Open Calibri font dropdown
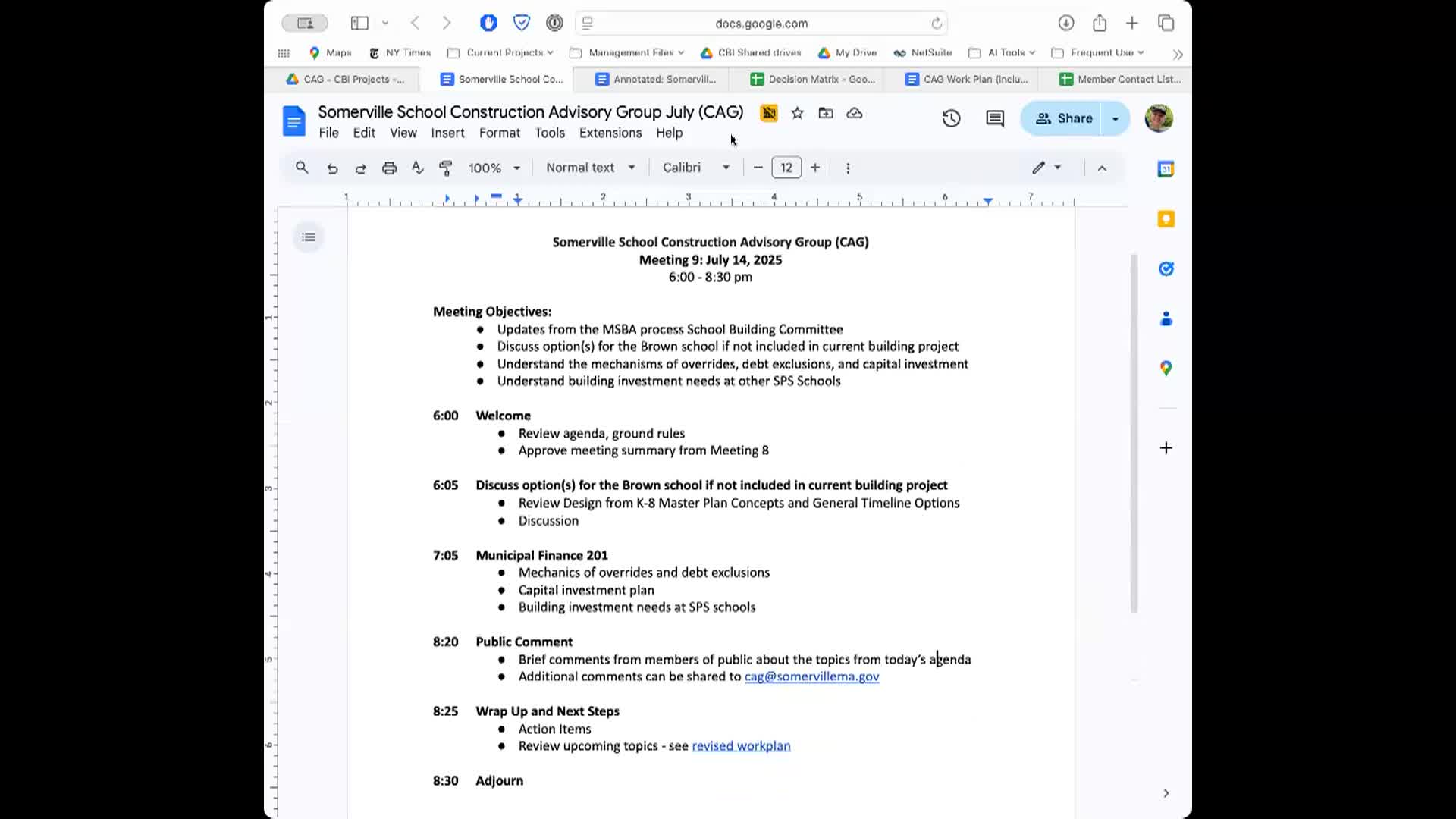1456x819 pixels. tap(696, 168)
